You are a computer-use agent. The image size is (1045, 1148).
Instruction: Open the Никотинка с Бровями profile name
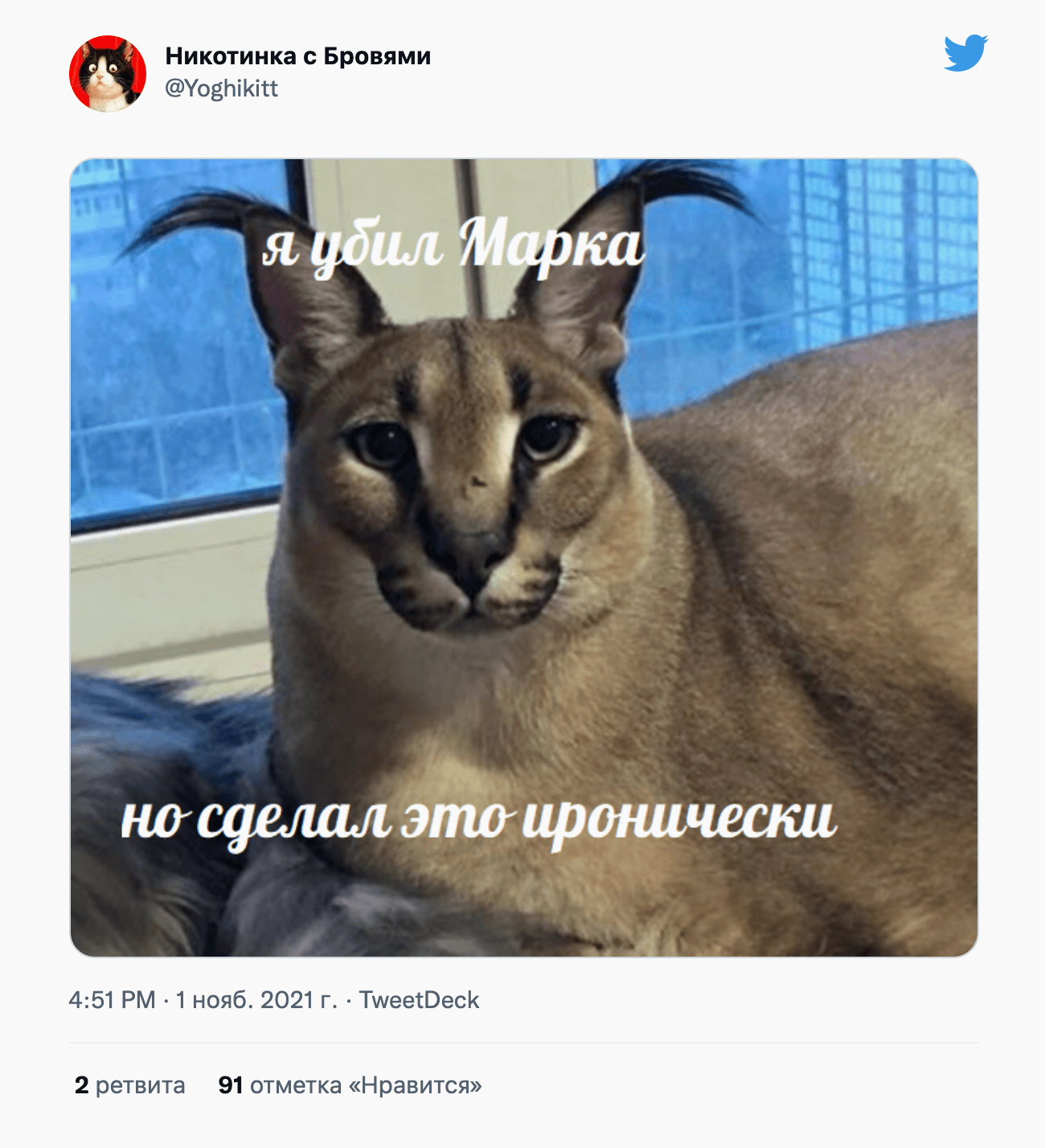[297, 56]
